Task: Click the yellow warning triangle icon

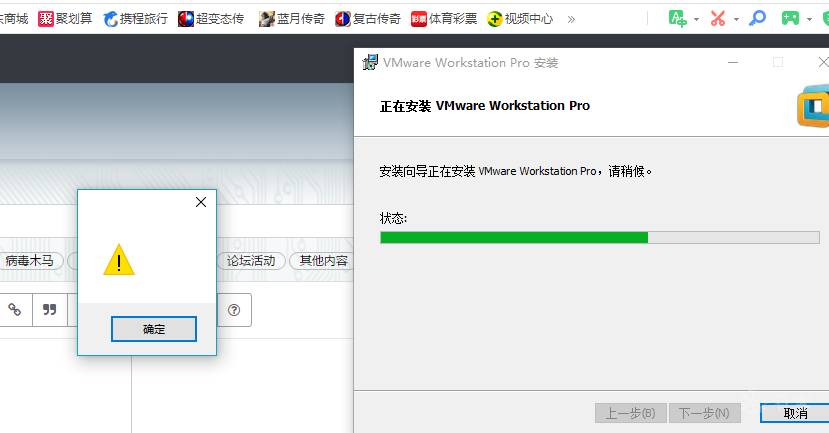Action: click(x=119, y=260)
